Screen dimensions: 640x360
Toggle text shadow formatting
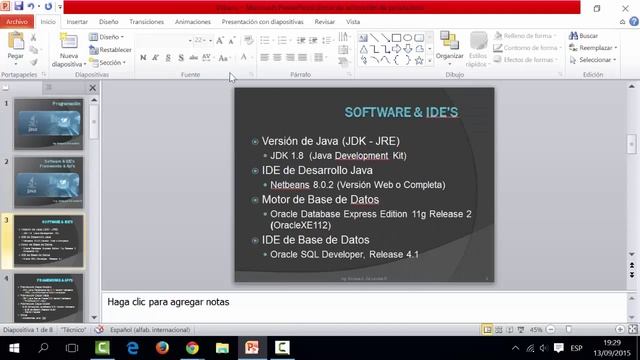[181, 58]
